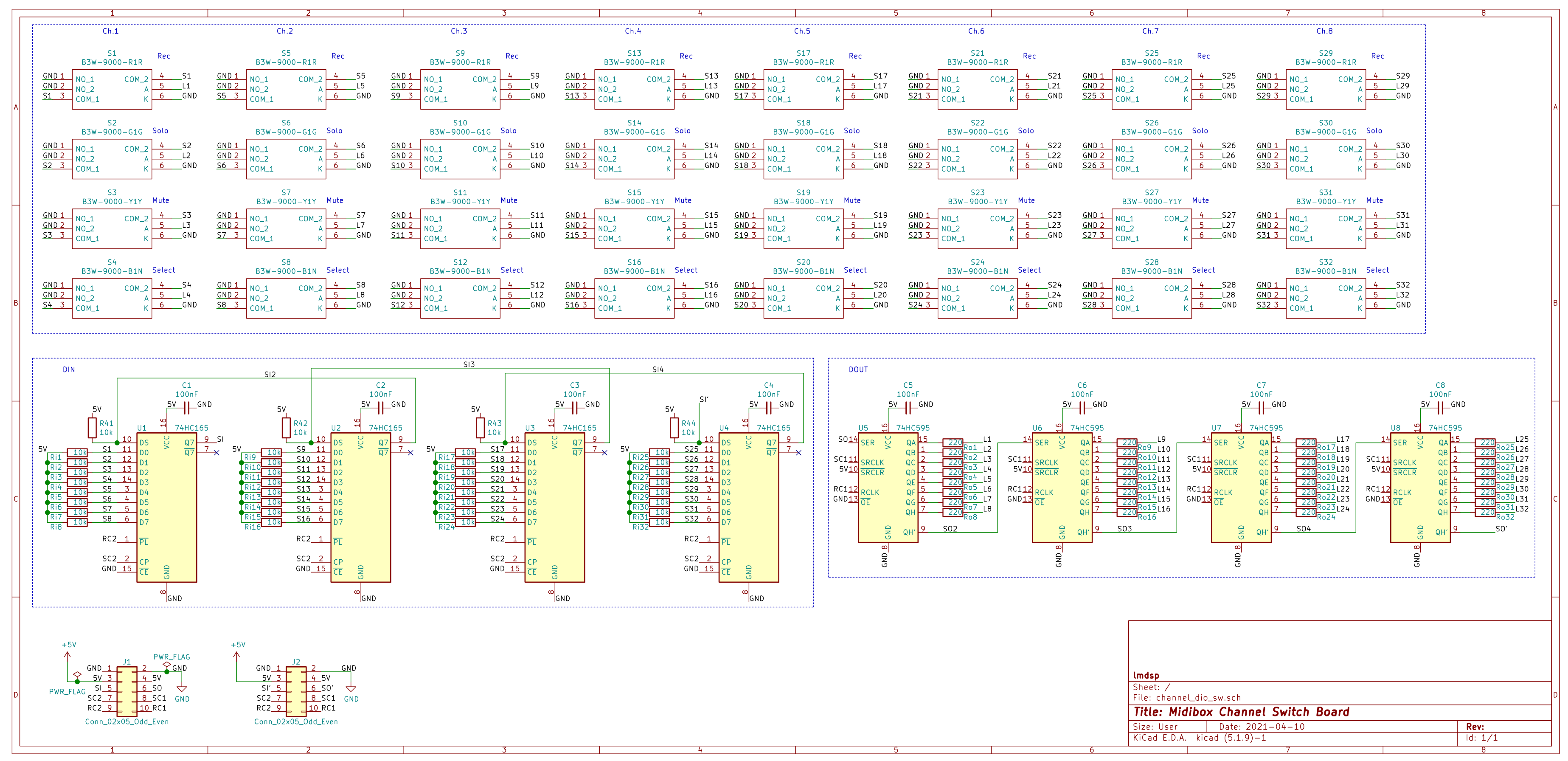This screenshot has height=761, width=1568.
Task: Click the R41 10k resistor symbol
Action: 93,427
